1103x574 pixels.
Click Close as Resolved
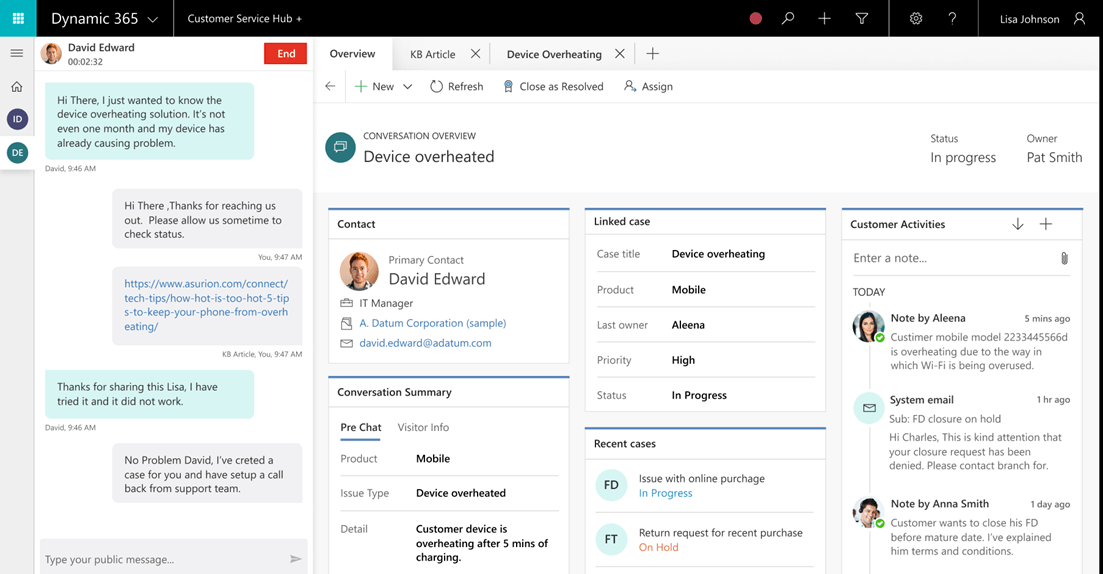pyautogui.click(x=553, y=87)
